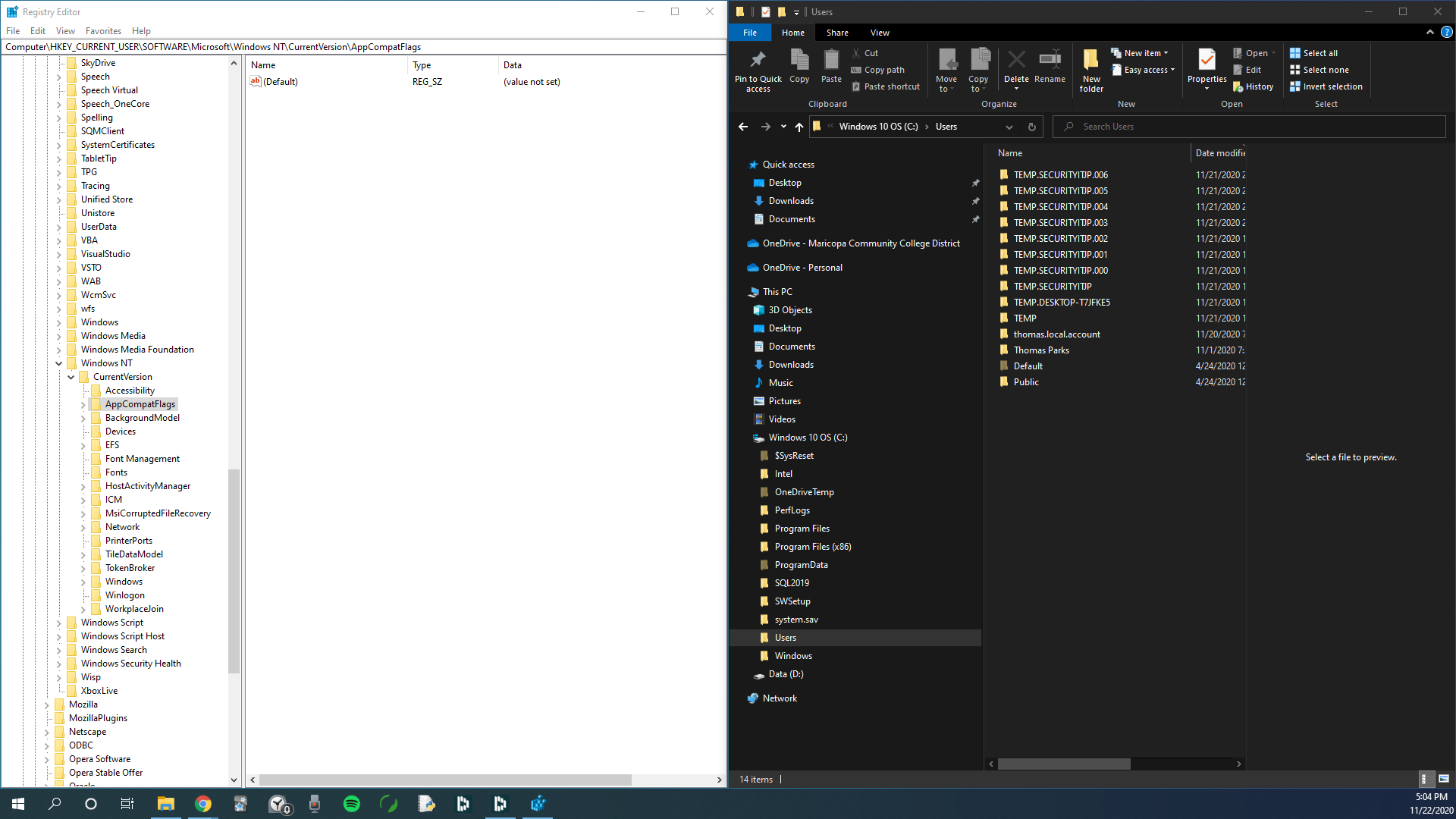The image size is (1456, 819).
Task: Click Open in ribbon Open group
Action: coord(1254,53)
